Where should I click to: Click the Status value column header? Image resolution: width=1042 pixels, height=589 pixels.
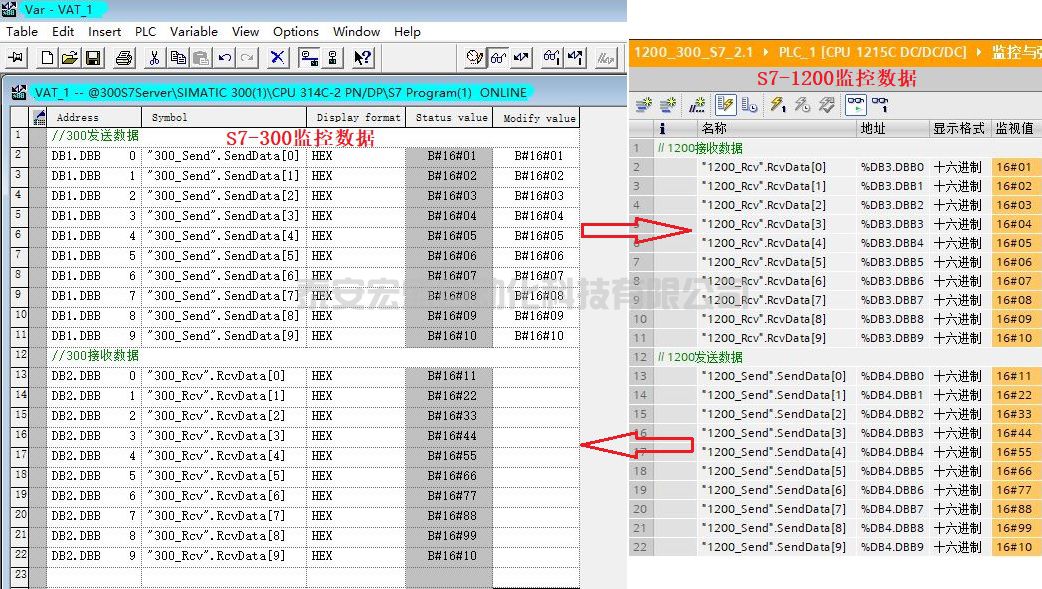tap(451, 117)
